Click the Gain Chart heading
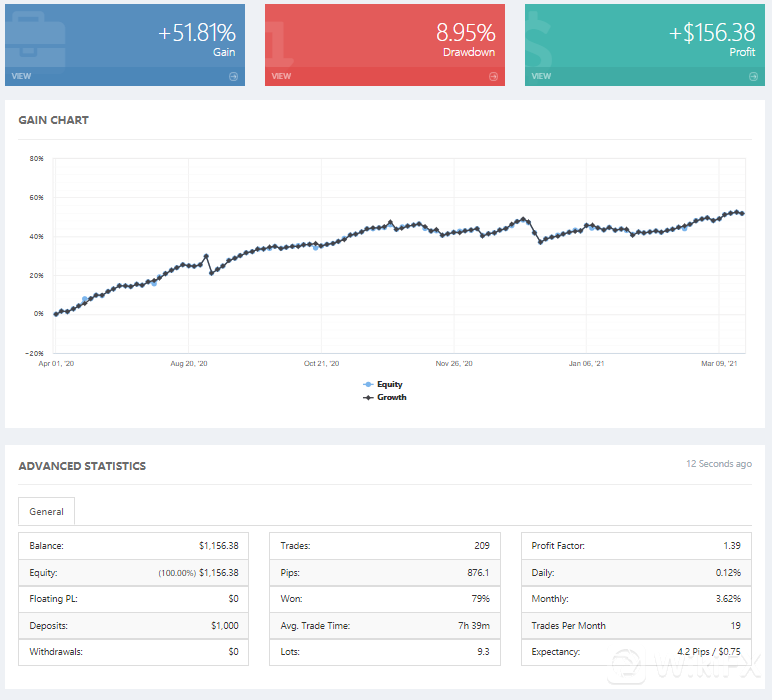772x700 pixels. [x=53, y=120]
